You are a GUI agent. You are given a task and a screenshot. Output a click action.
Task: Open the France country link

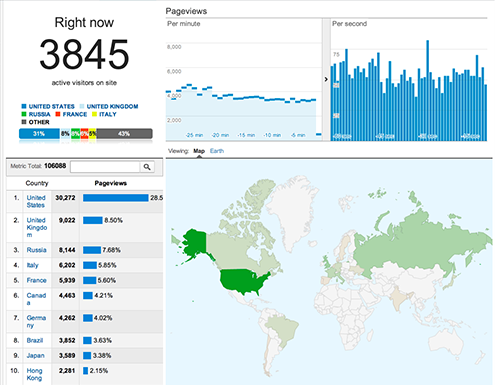(36, 280)
